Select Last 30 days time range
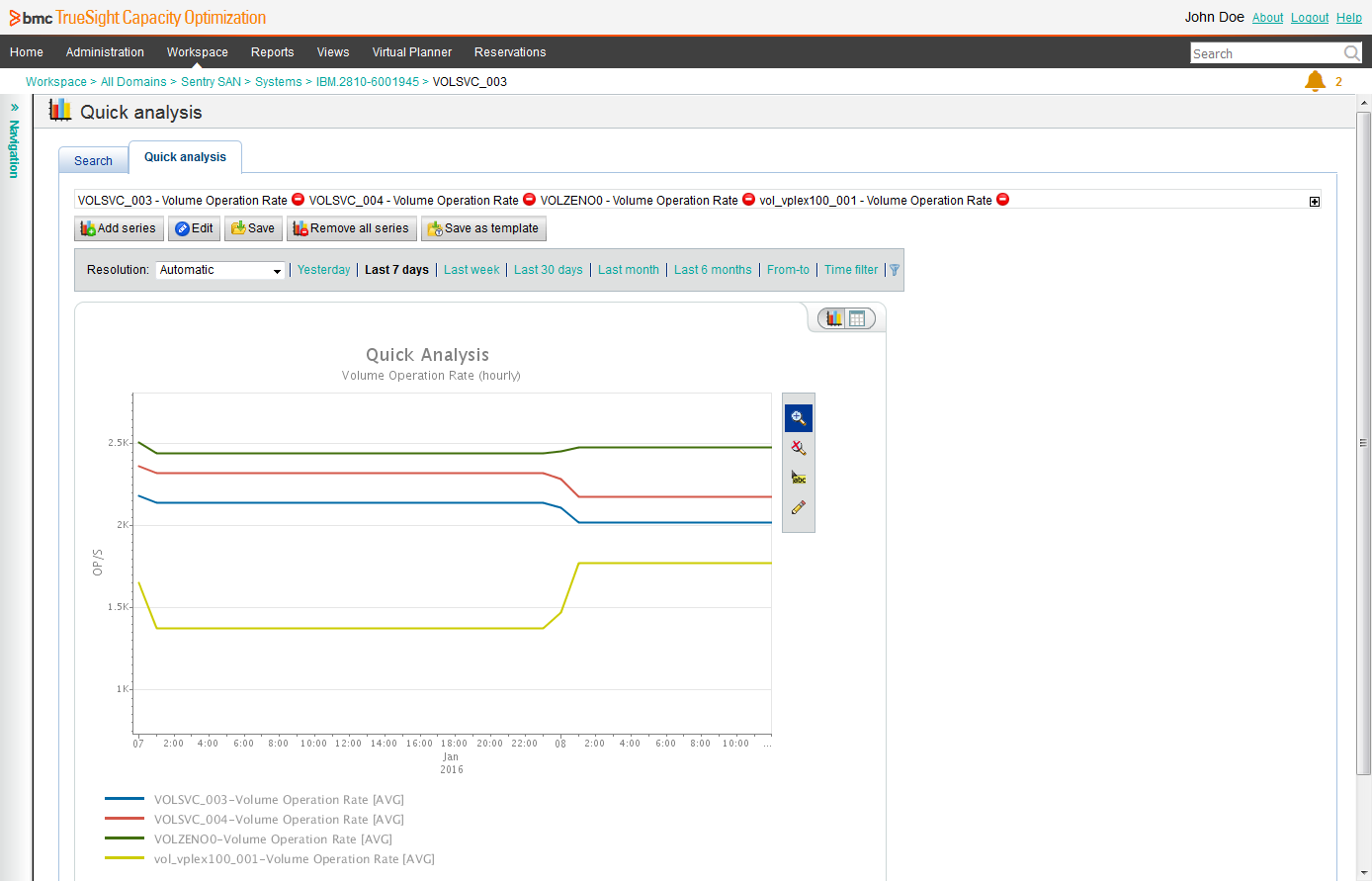Viewport: 1372px width, 881px height. 549,270
